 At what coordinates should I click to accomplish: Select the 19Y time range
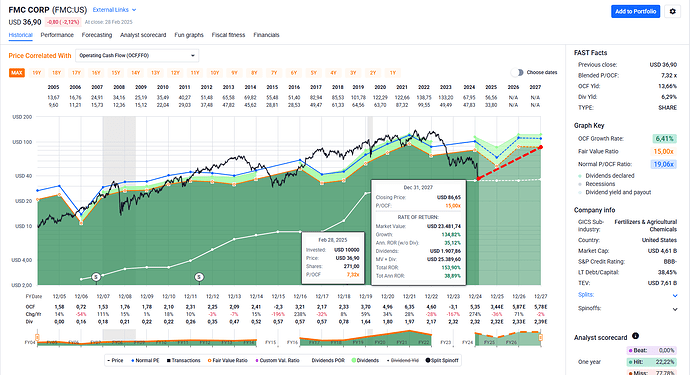point(37,73)
